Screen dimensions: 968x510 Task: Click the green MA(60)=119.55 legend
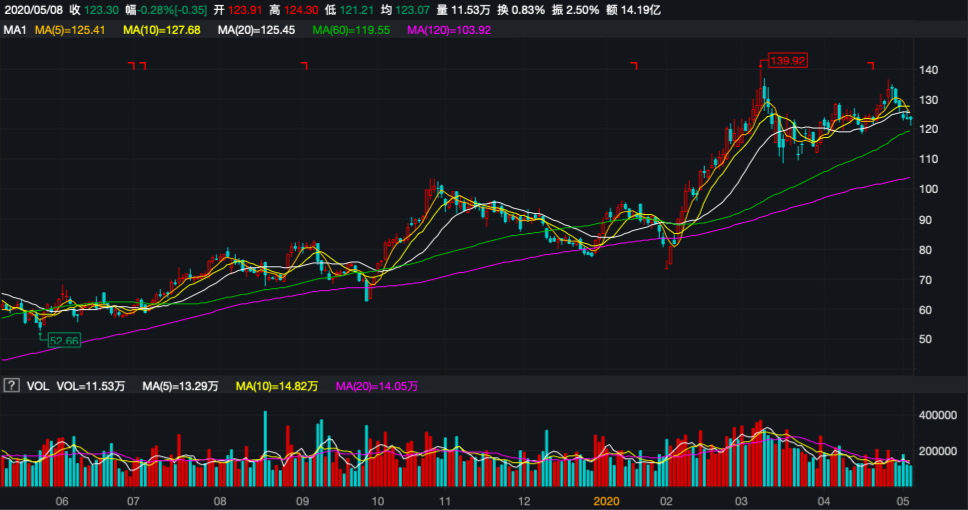tap(349, 30)
